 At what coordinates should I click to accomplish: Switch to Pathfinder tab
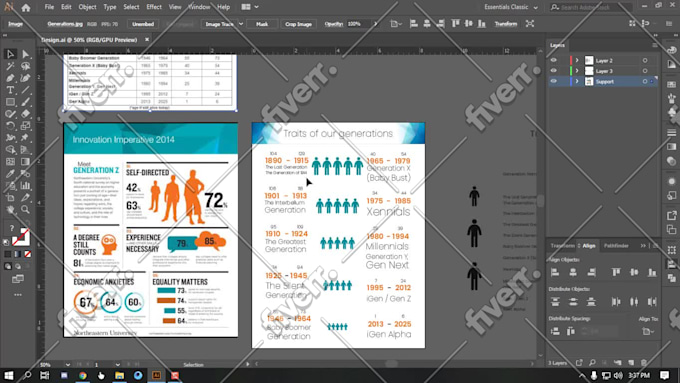616,246
